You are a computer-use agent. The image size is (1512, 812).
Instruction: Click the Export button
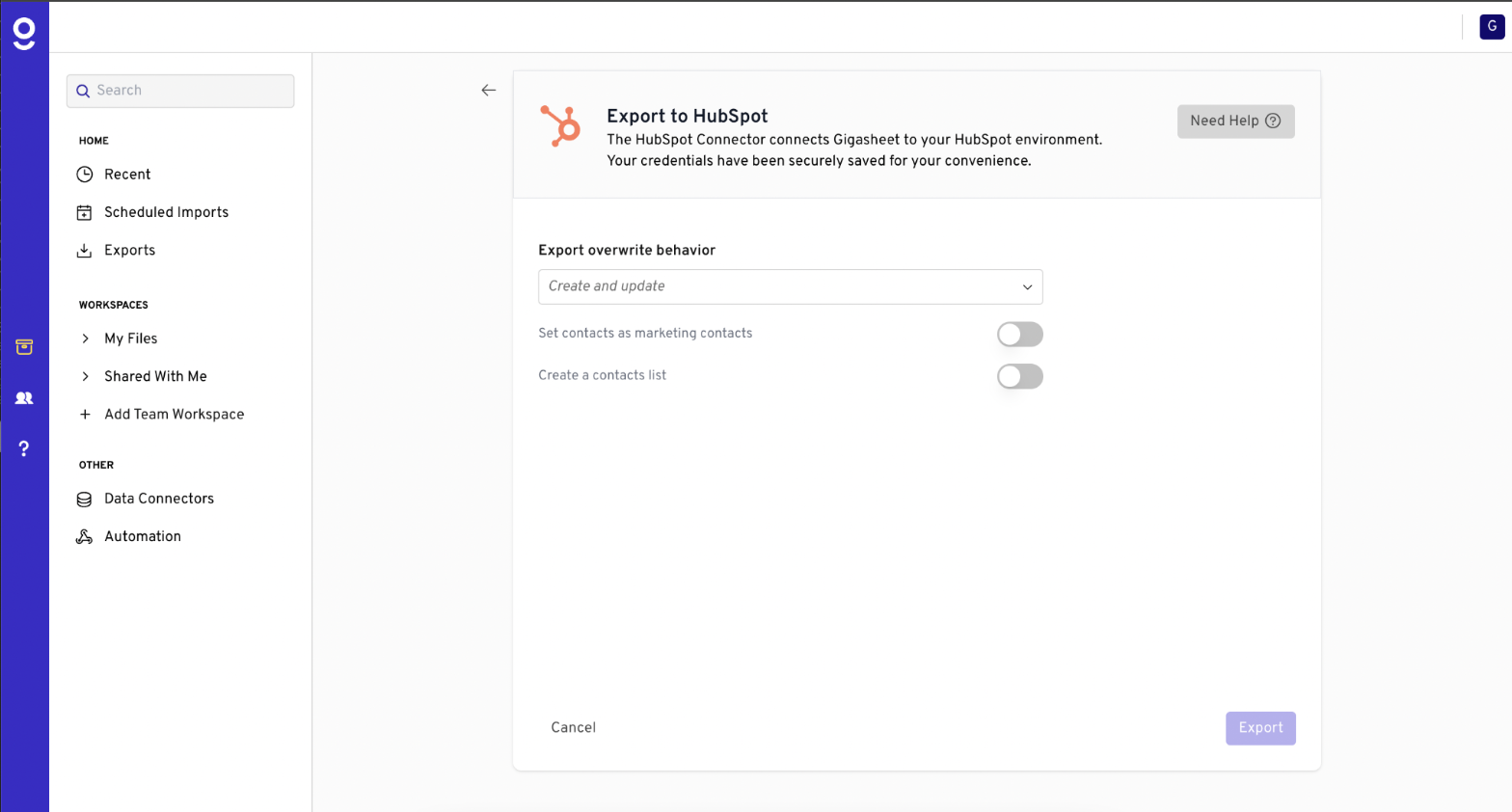1260,728
